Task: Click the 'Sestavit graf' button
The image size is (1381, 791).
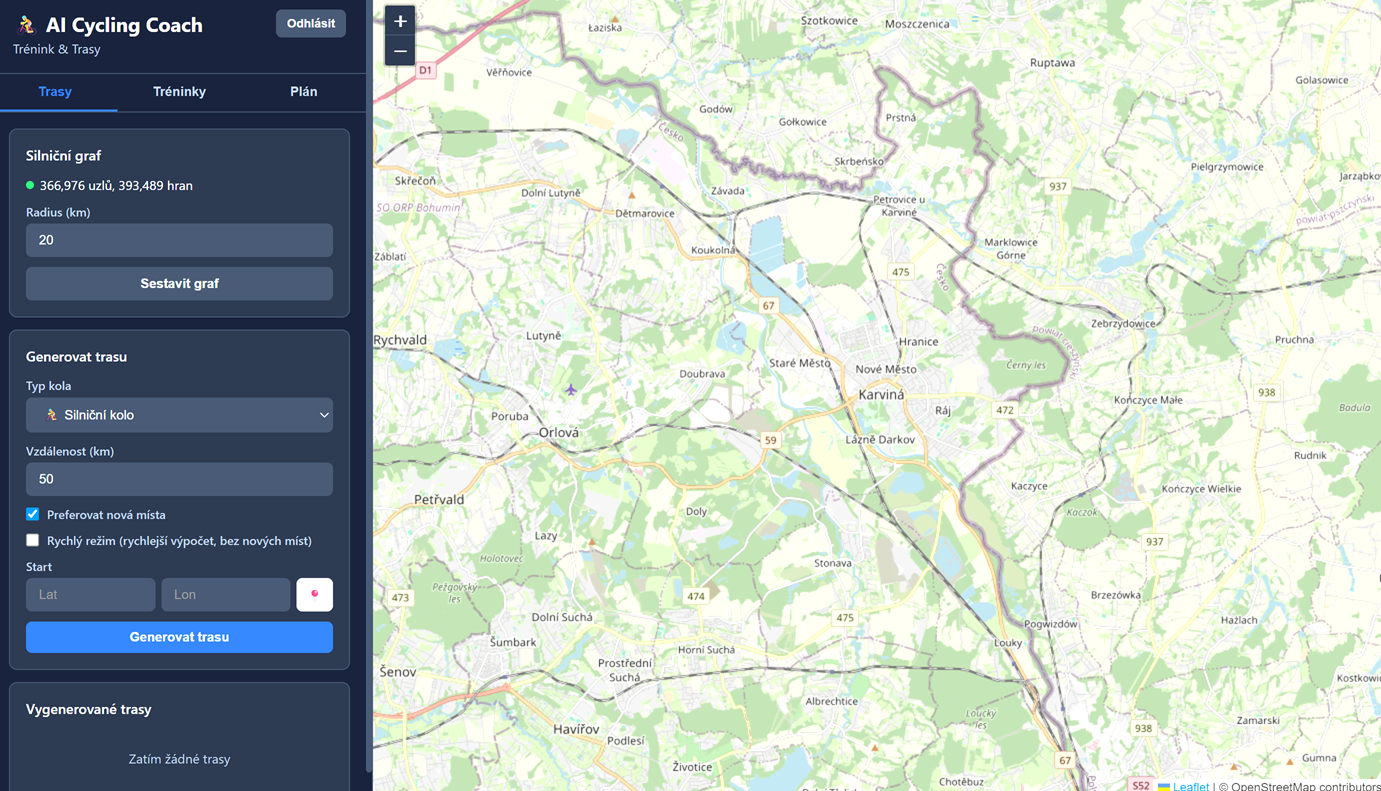Action: click(x=179, y=283)
